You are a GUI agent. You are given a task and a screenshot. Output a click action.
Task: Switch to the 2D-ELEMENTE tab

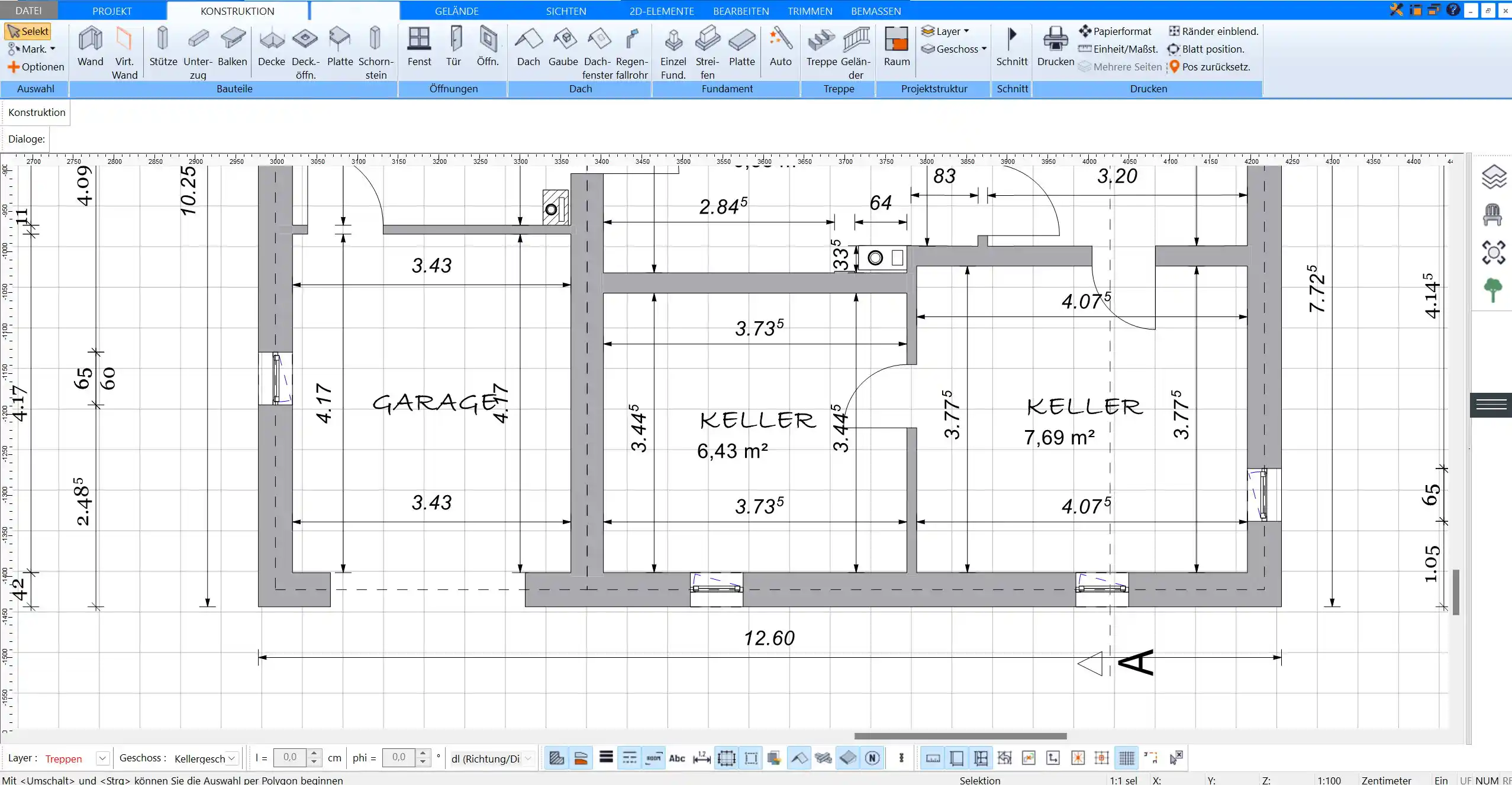pos(662,11)
